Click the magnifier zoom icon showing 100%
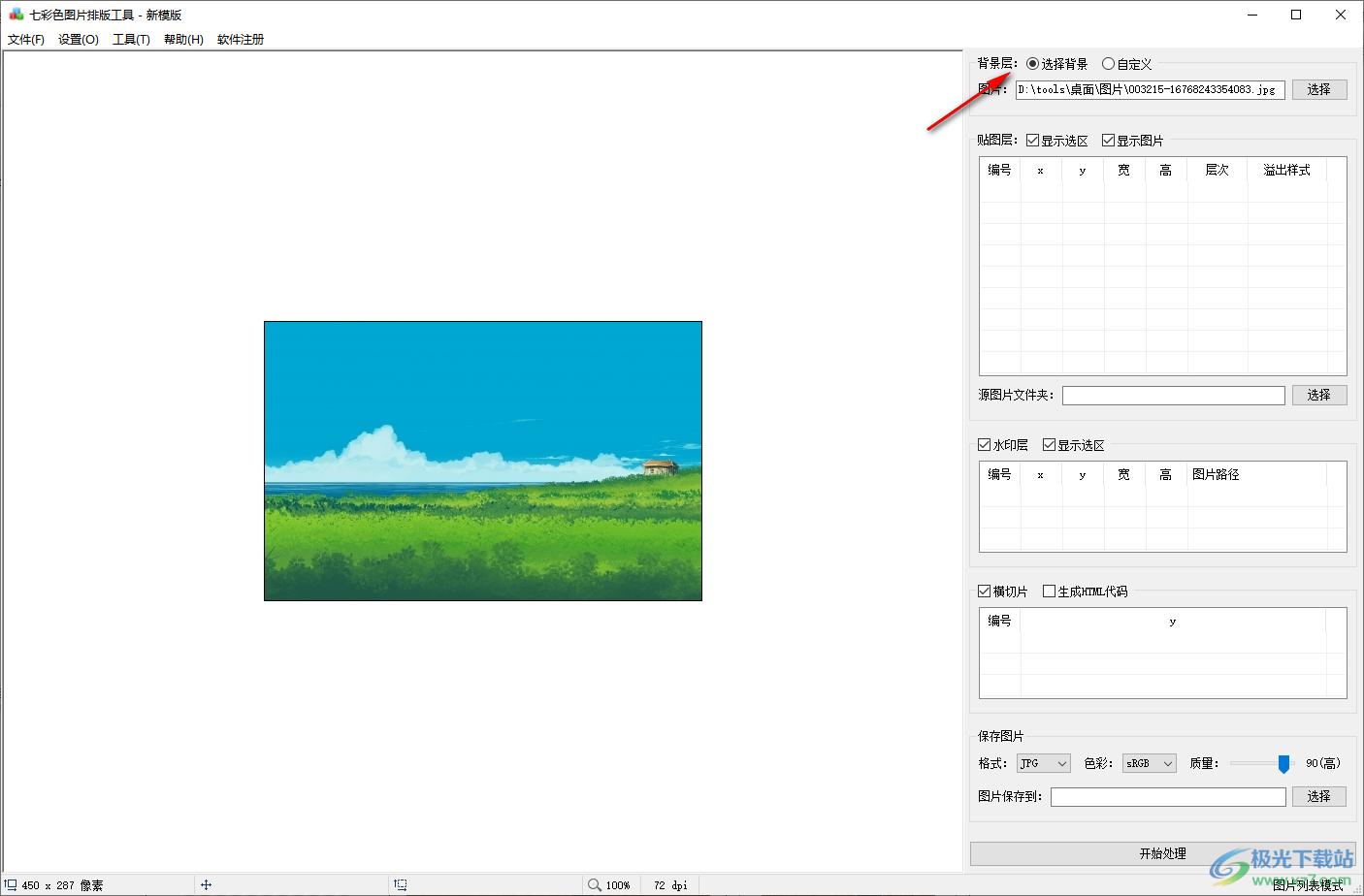Viewport: 1364px width, 896px height. pyautogui.click(x=595, y=884)
